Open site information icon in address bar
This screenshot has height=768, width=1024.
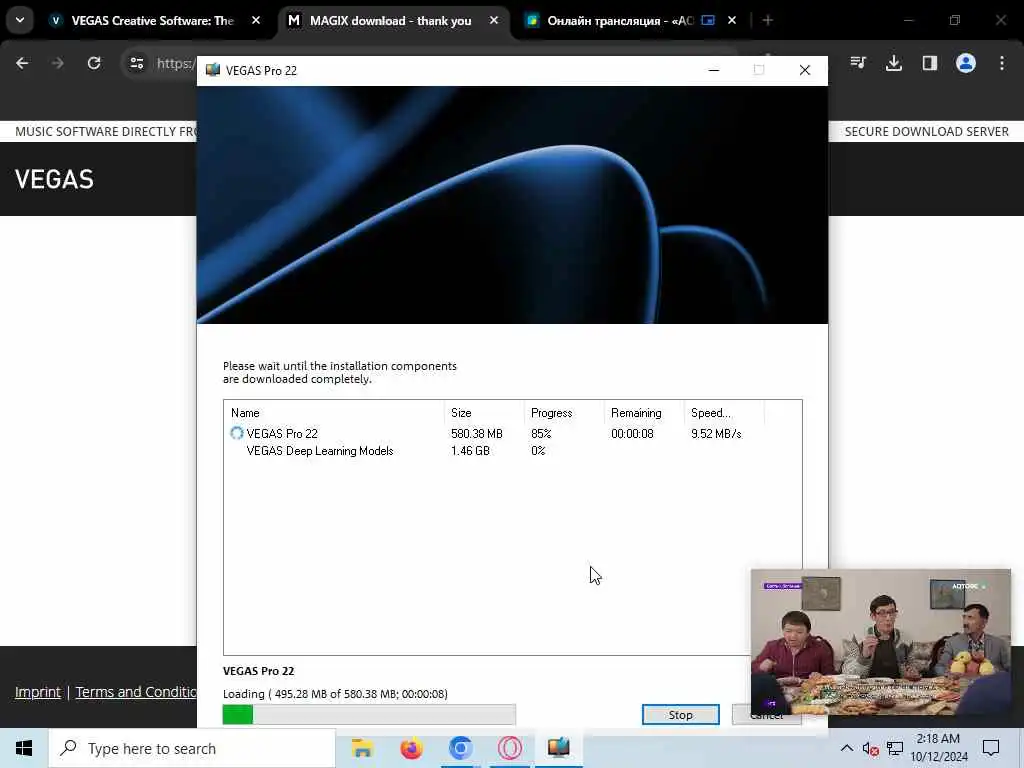136,63
